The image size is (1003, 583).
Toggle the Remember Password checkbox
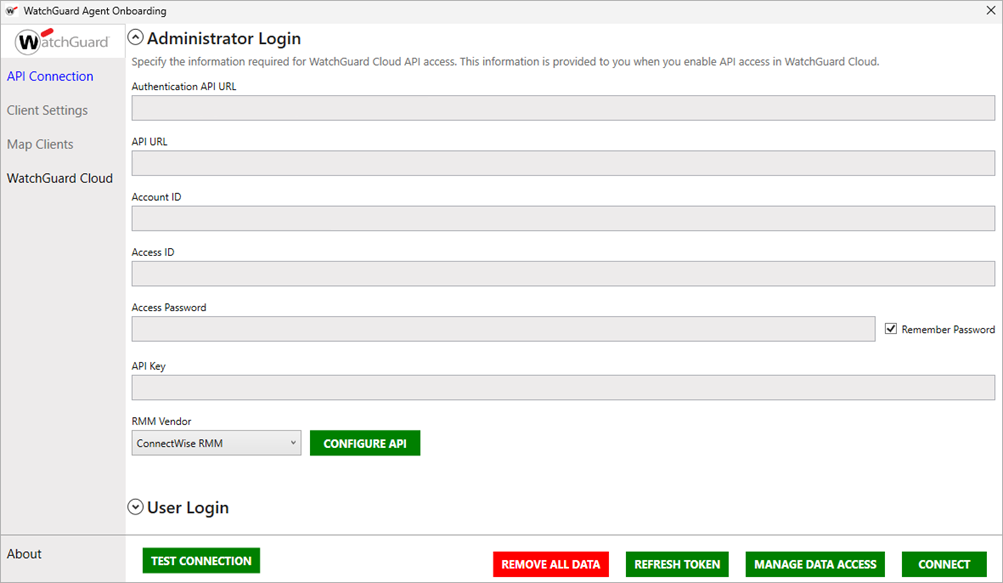[x=890, y=328]
